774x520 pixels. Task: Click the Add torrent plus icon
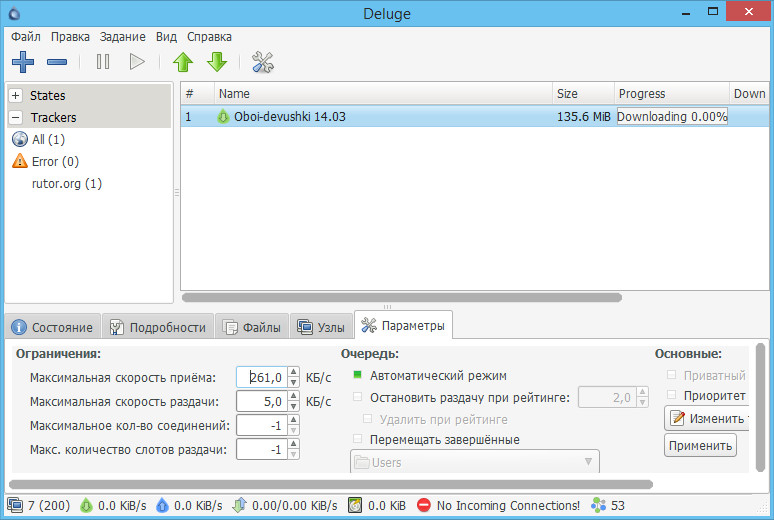click(22, 62)
